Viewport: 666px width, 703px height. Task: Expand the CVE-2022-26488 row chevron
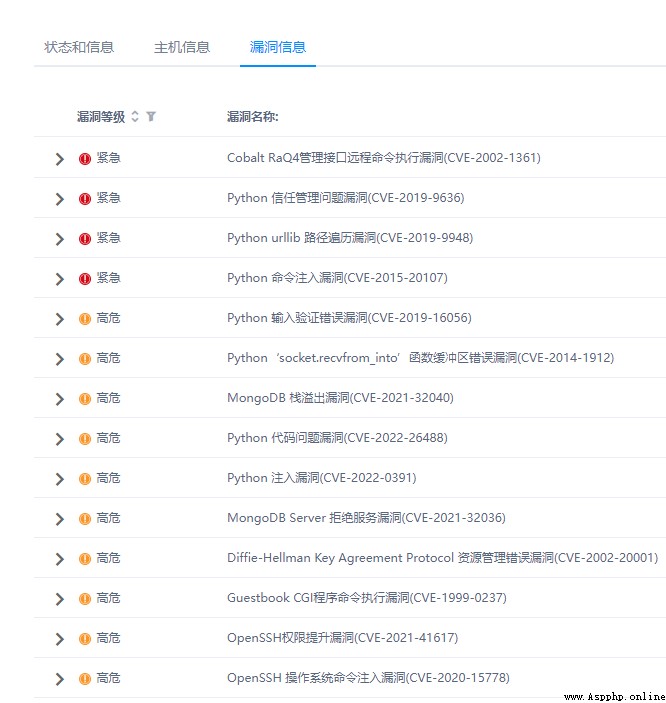pyautogui.click(x=60, y=439)
